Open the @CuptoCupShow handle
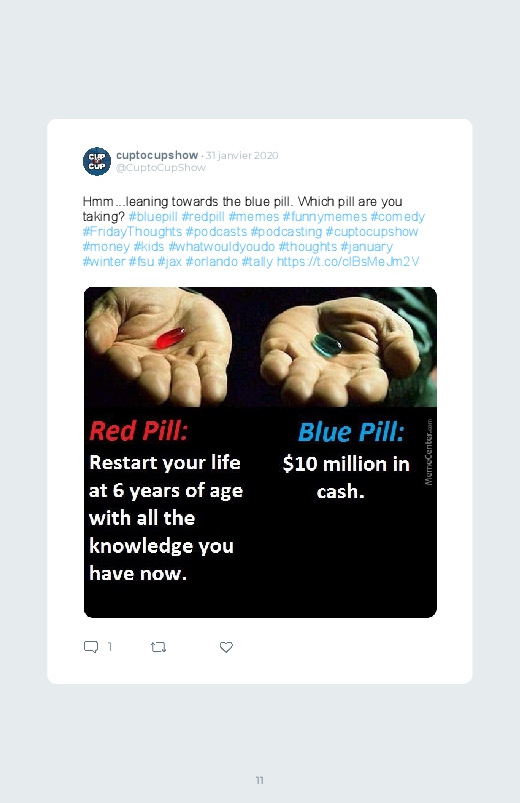 point(161,167)
